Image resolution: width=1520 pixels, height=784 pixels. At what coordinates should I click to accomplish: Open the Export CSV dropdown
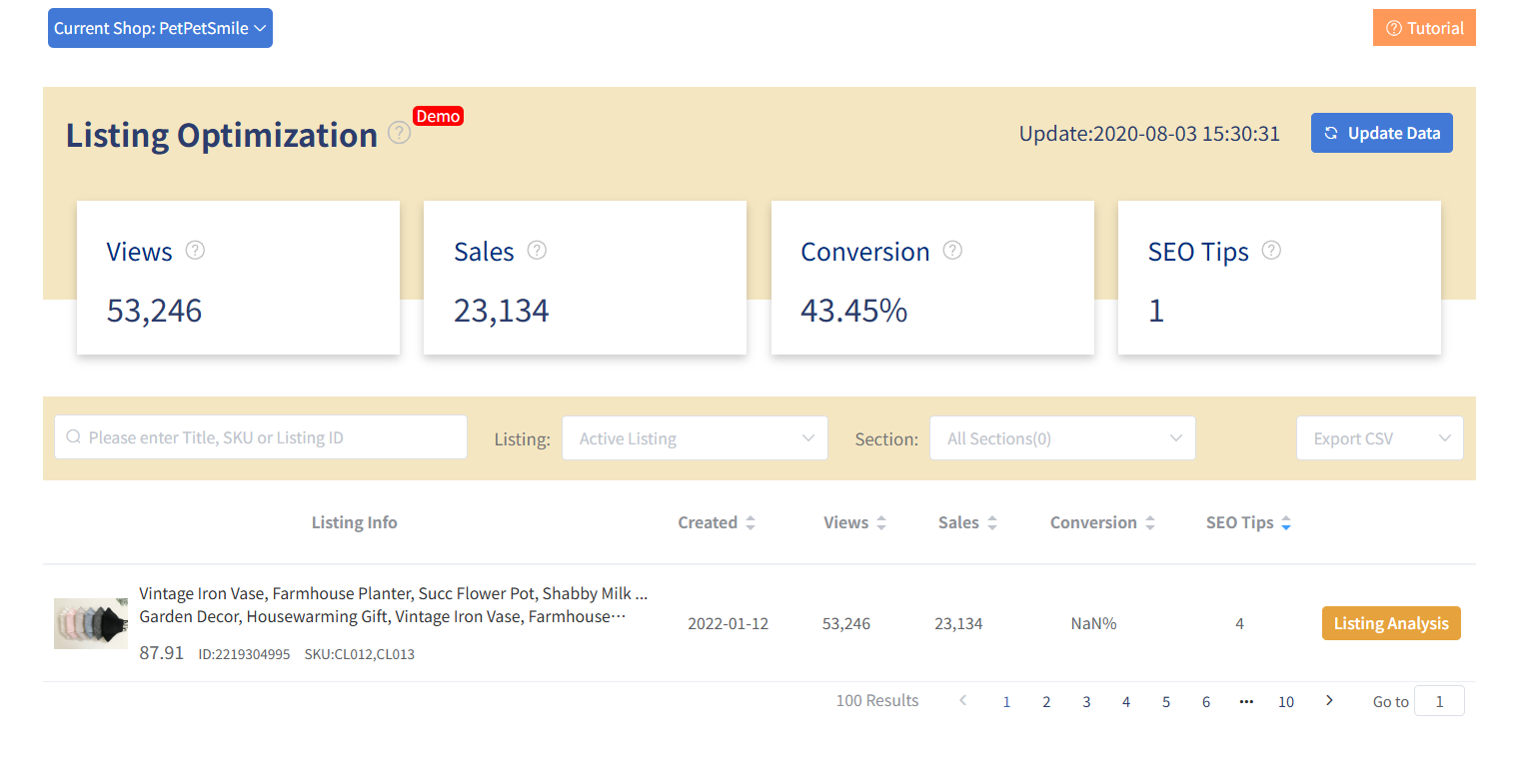pos(1380,437)
